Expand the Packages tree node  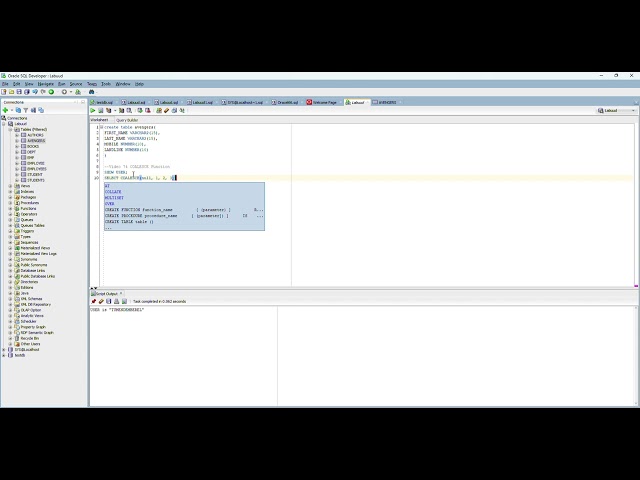11,197
